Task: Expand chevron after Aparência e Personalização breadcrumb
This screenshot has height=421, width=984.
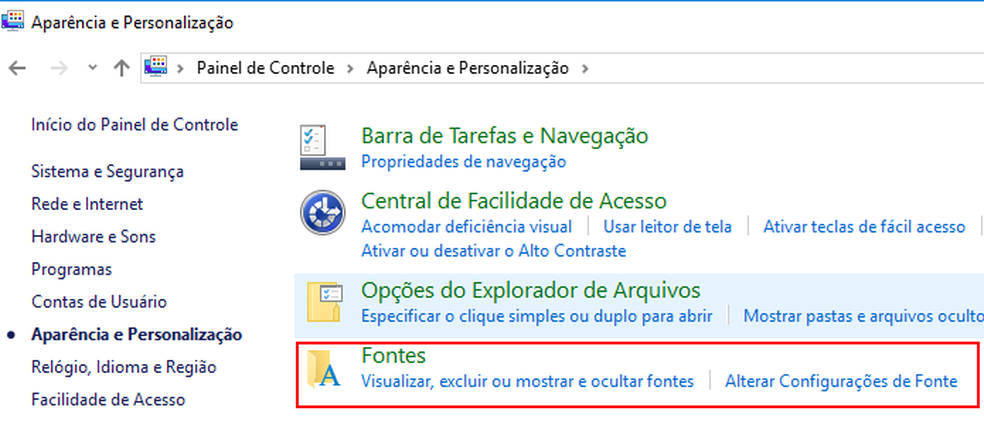Action: point(585,69)
